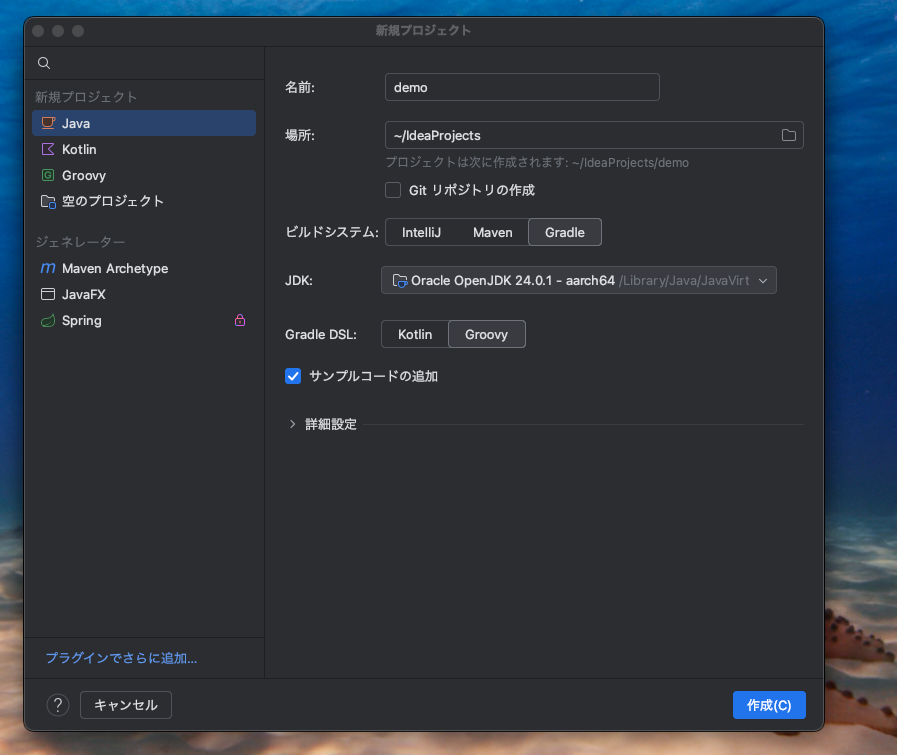Click the search magnifier icon
This screenshot has width=897, height=755.
(x=44, y=63)
